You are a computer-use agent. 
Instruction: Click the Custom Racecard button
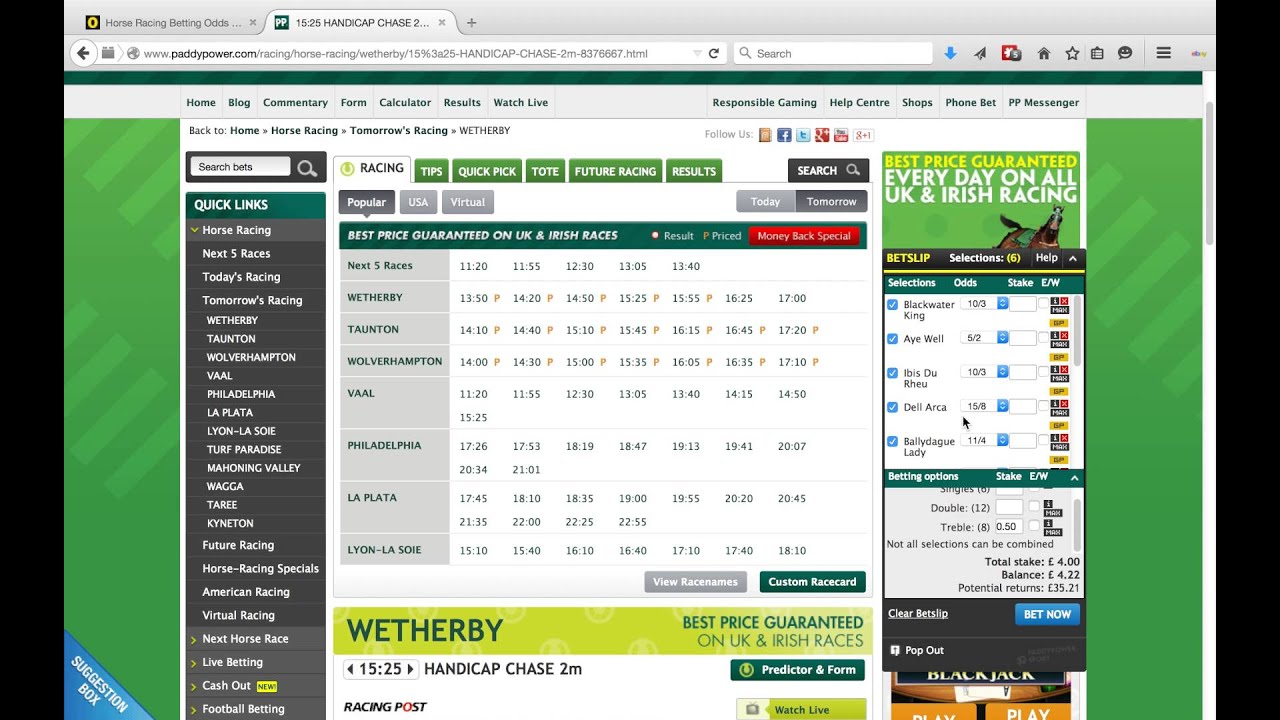(x=812, y=582)
